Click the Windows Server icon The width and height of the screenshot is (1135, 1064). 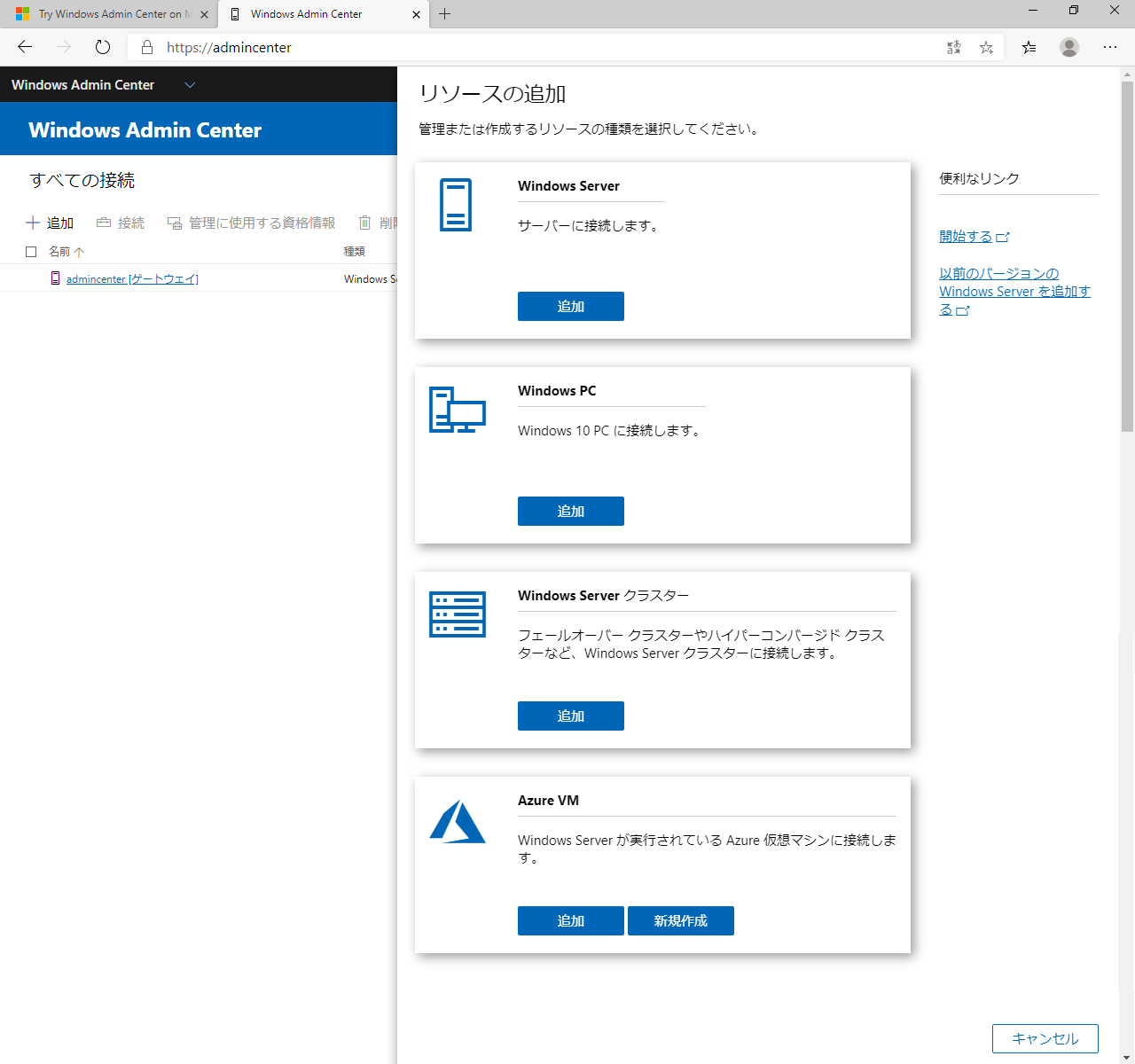click(x=456, y=205)
